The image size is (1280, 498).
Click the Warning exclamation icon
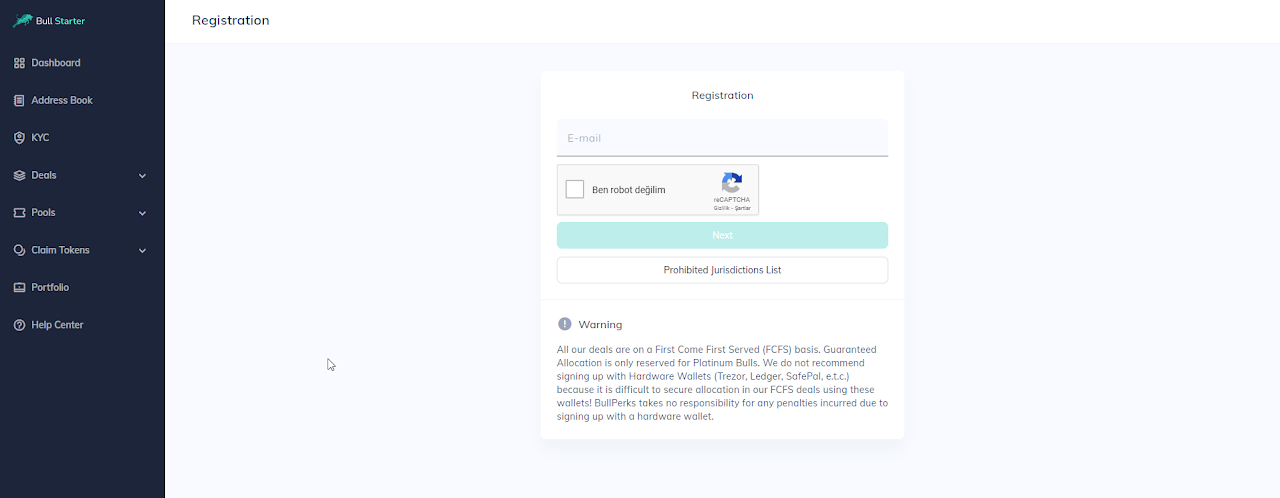coord(565,324)
